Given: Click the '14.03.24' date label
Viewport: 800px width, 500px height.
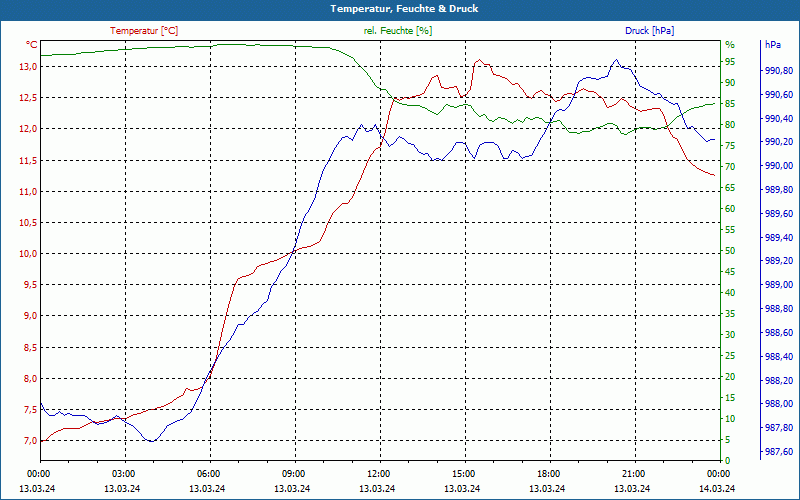Looking at the screenshot, I should click(x=718, y=489).
